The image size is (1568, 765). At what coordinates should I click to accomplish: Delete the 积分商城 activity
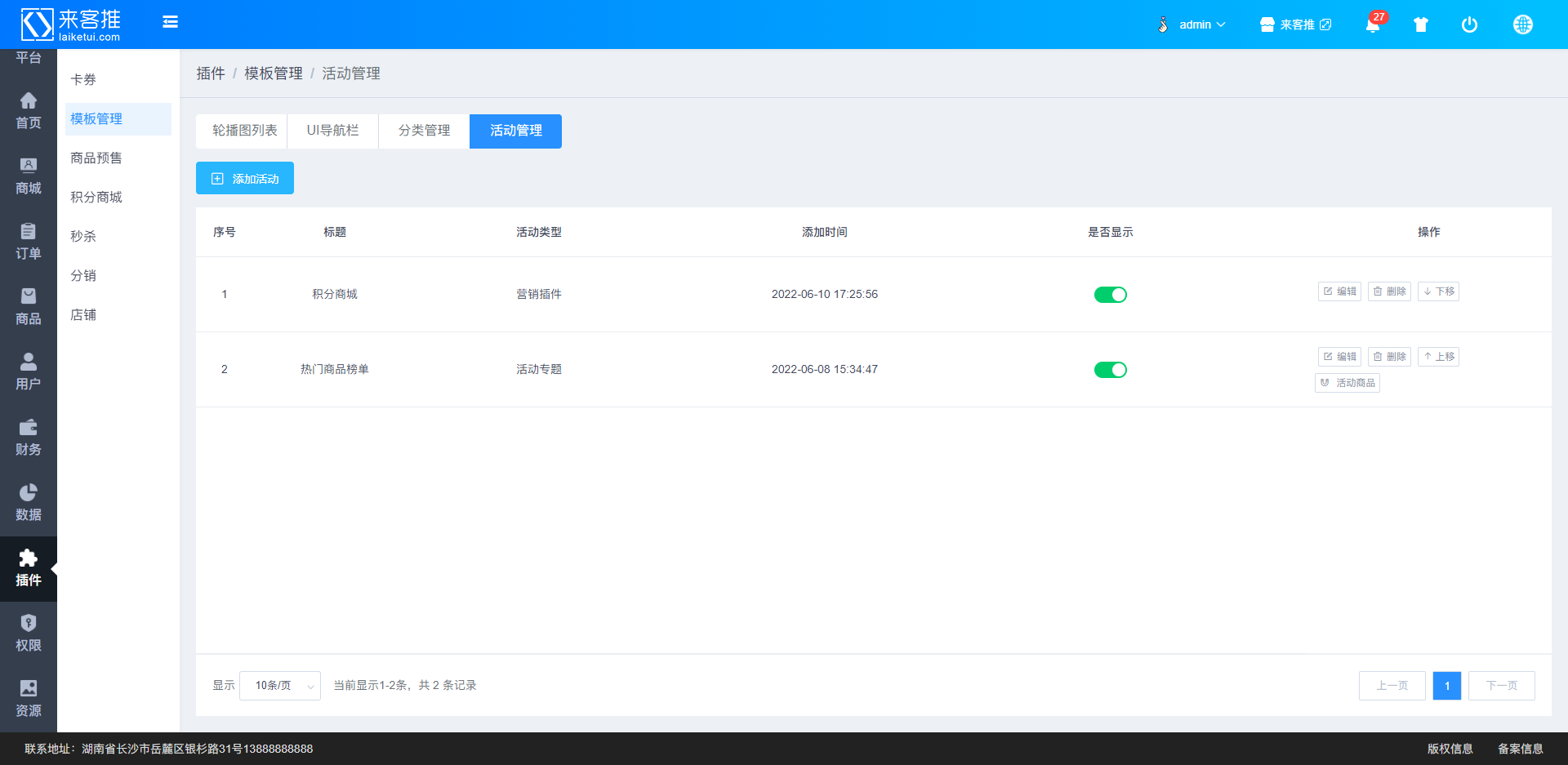click(1389, 291)
